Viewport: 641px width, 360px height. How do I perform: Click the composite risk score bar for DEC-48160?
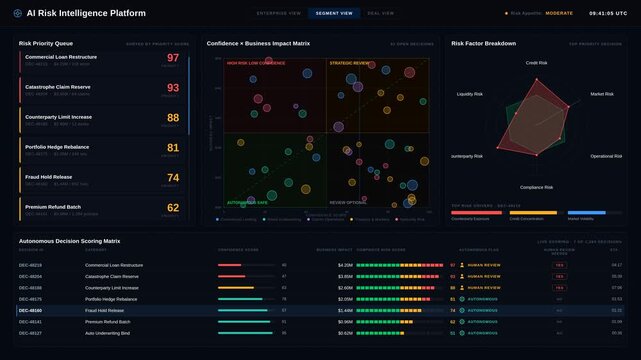click(x=400, y=311)
